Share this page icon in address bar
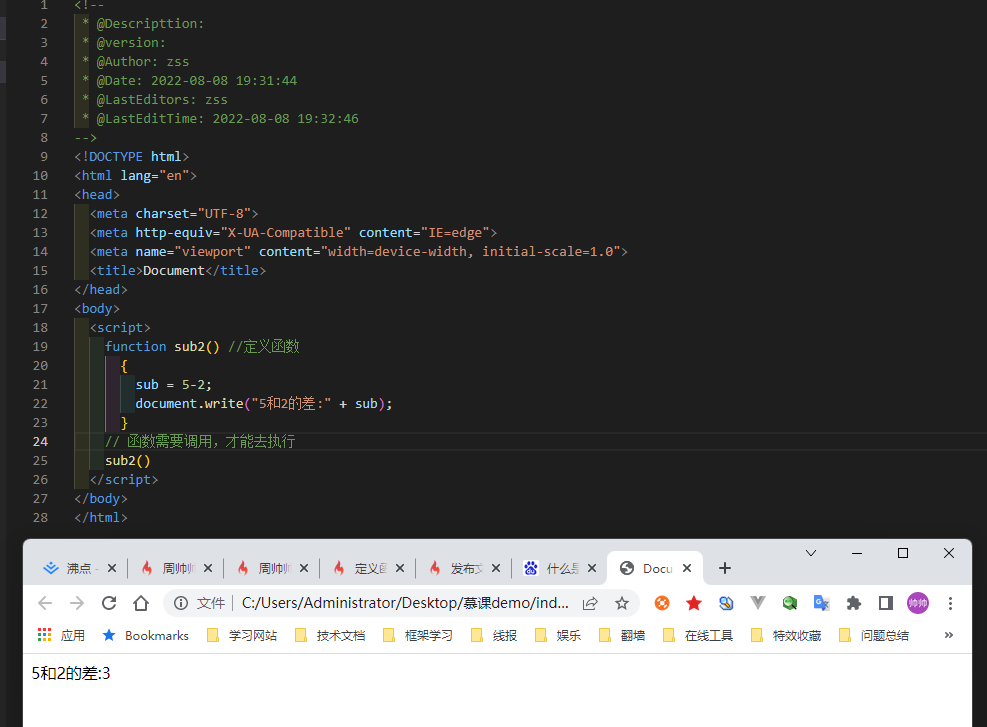 point(590,603)
